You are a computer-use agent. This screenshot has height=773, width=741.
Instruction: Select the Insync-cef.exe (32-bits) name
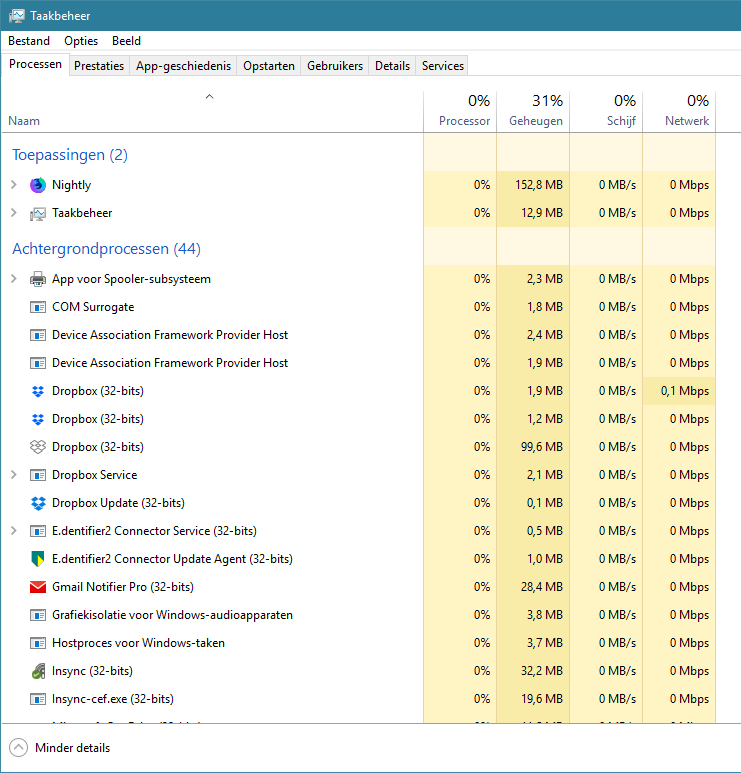click(x=113, y=699)
